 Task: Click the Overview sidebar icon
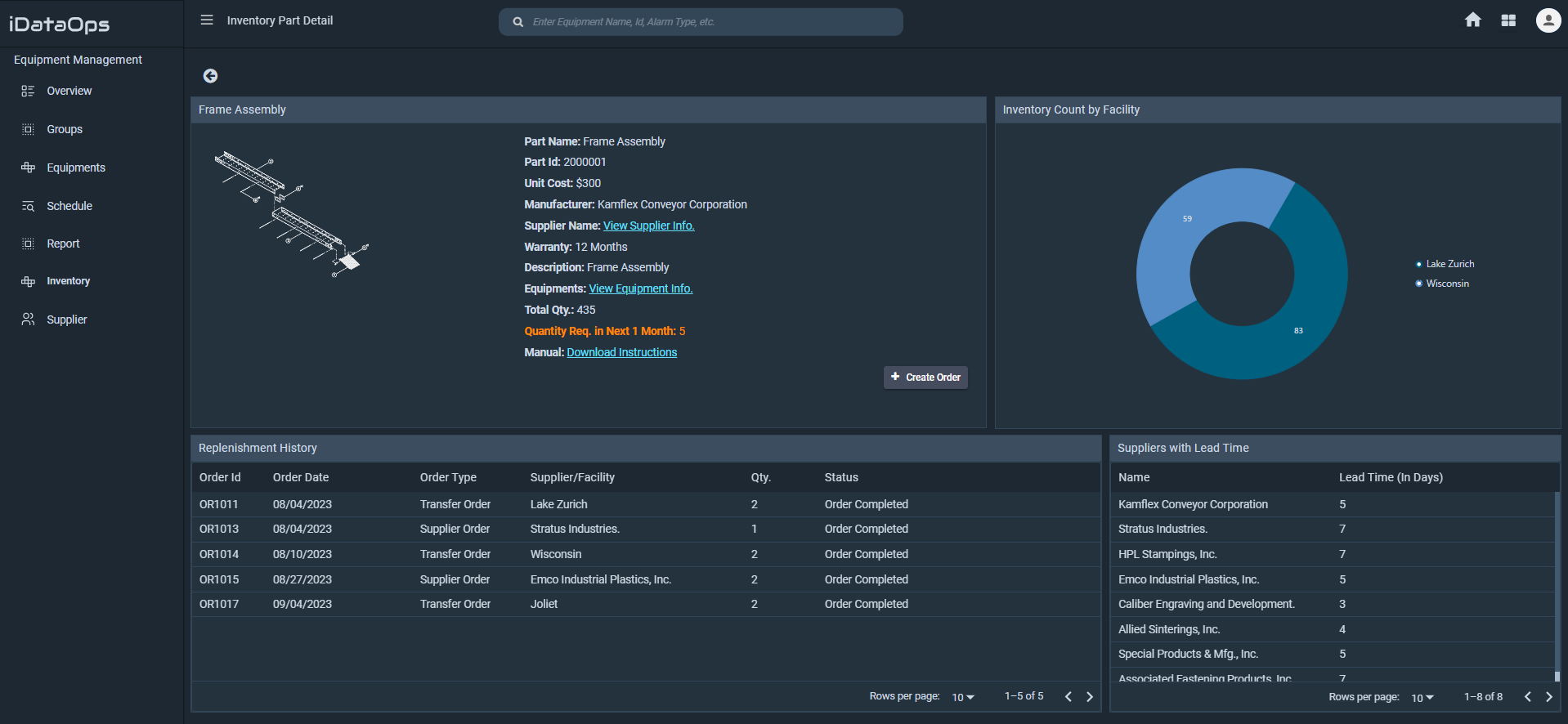(28, 91)
